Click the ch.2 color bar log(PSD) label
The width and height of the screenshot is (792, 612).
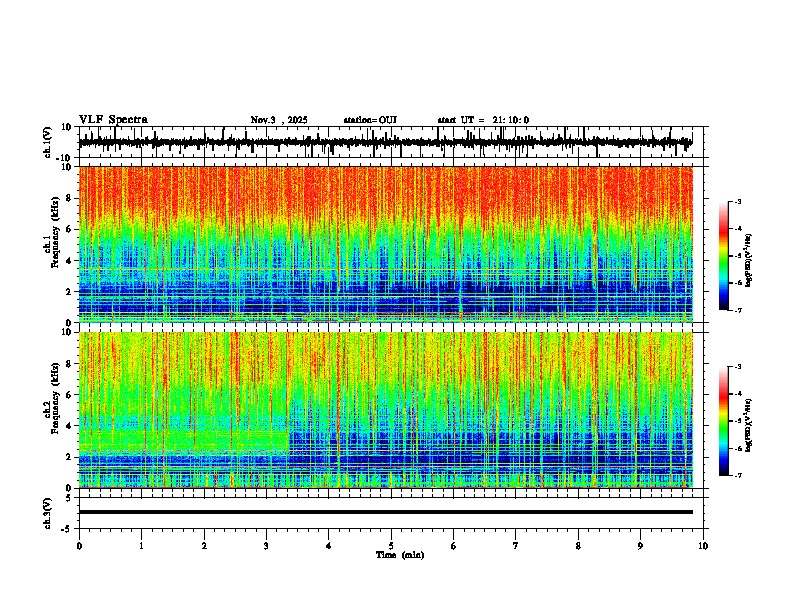click(x=749, y=425)
